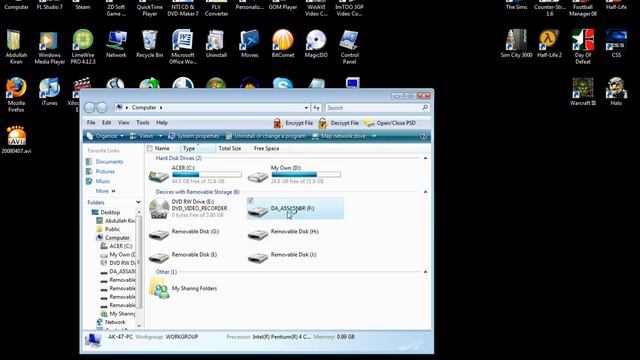
Task: Select the Movies desktop shortcut
Action: (x=249, y=44)
